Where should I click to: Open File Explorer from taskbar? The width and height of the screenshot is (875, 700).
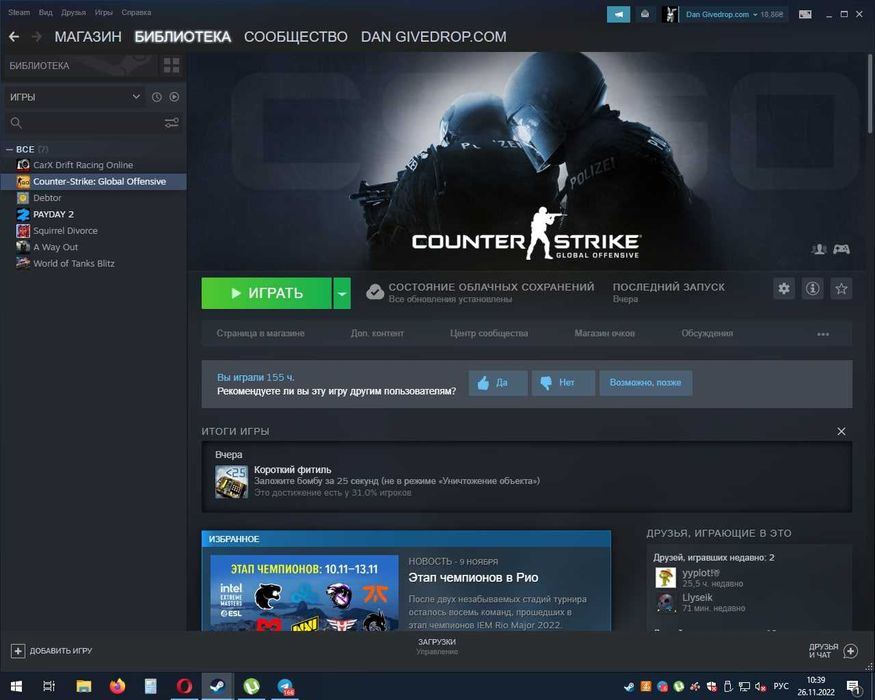coord(84,686)
